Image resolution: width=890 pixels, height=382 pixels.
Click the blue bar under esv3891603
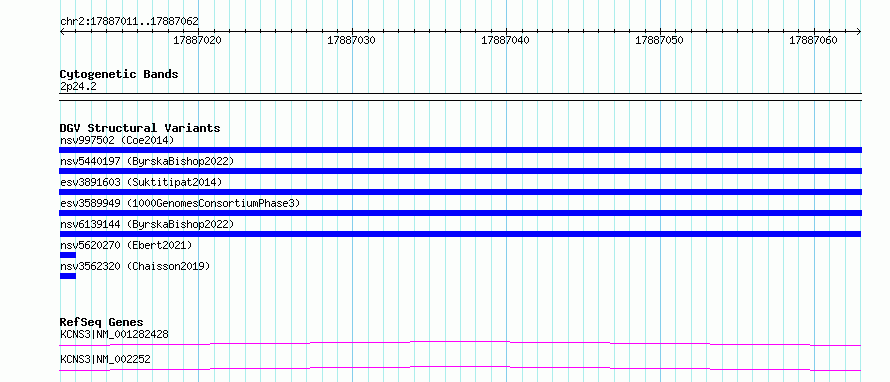click(460, 192)
